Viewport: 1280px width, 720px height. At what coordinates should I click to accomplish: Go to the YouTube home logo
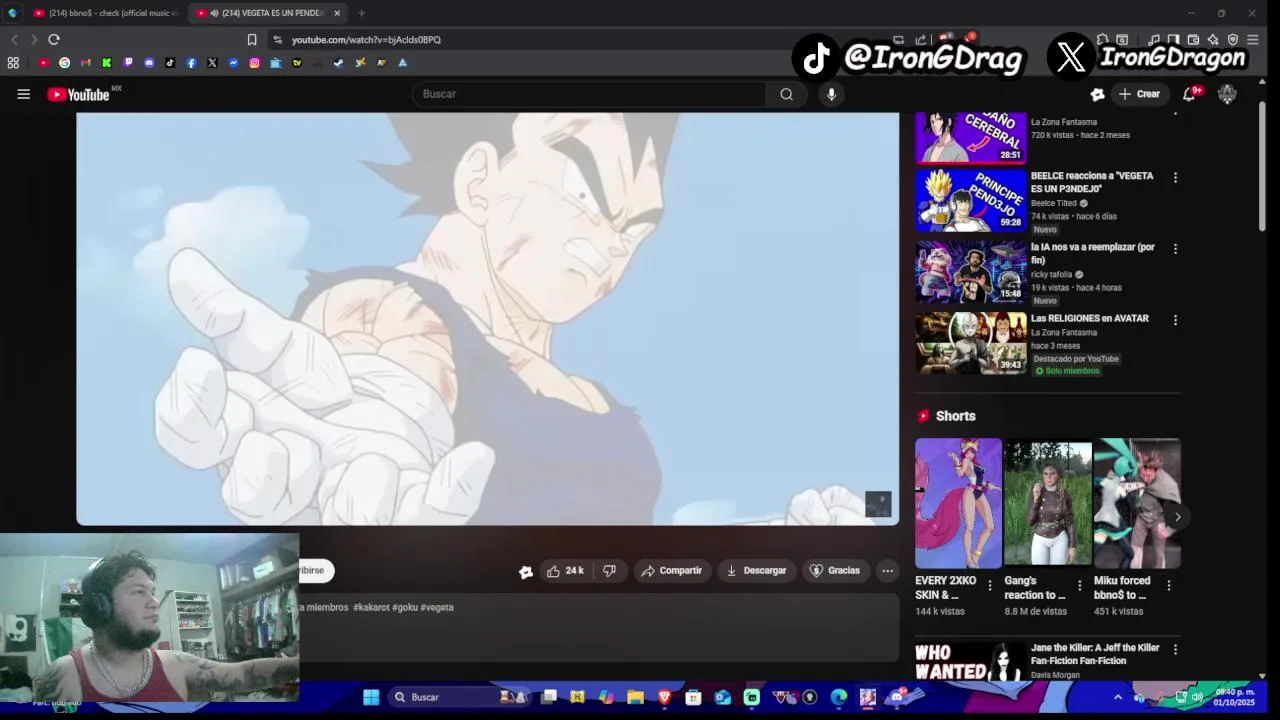click(x=78, y=94)
